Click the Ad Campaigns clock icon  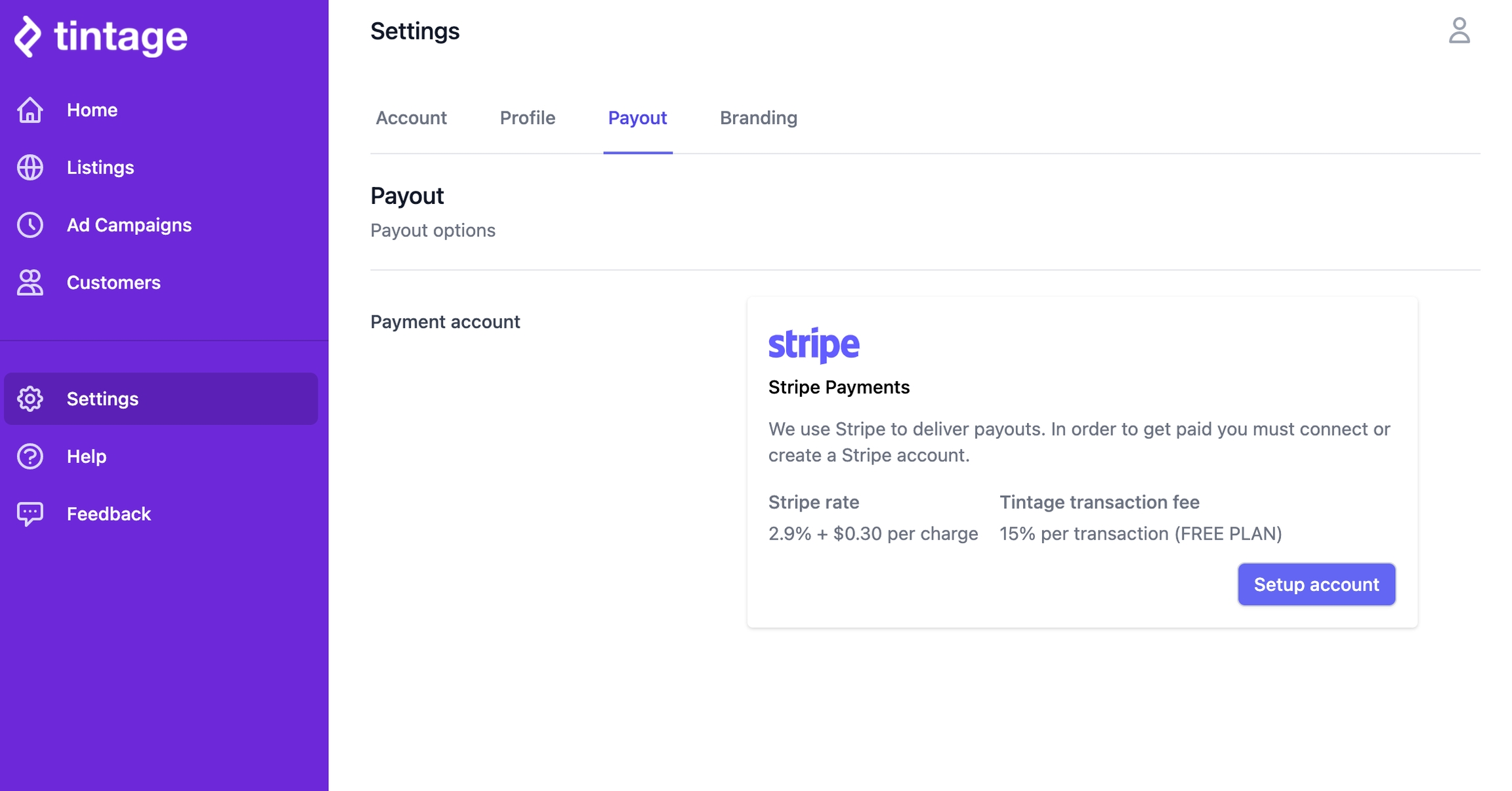(x=30, y=225)
